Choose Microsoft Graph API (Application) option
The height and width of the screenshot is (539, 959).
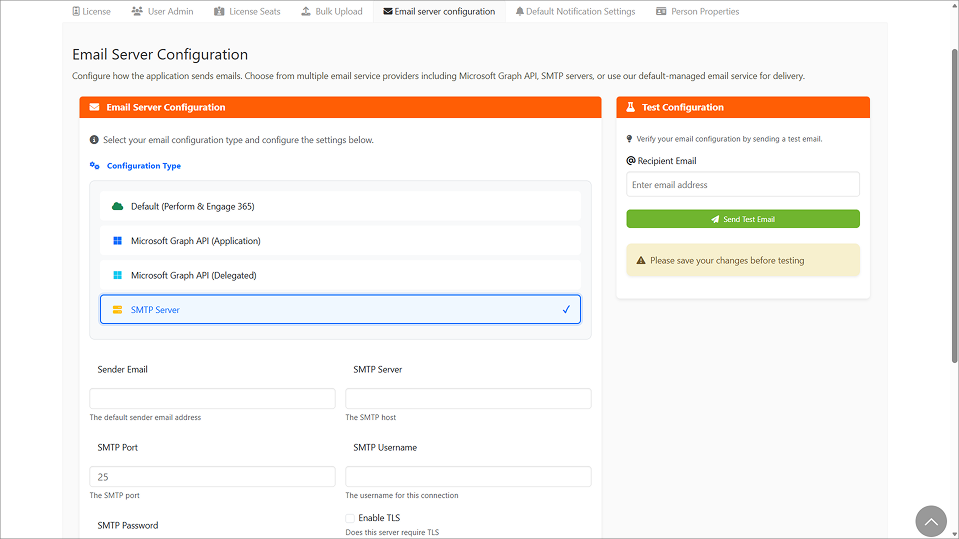coord(341,241)
